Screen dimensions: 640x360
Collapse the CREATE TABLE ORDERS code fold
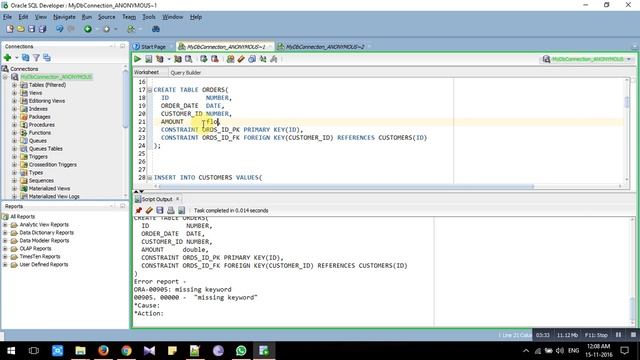[x=150, y=90]
